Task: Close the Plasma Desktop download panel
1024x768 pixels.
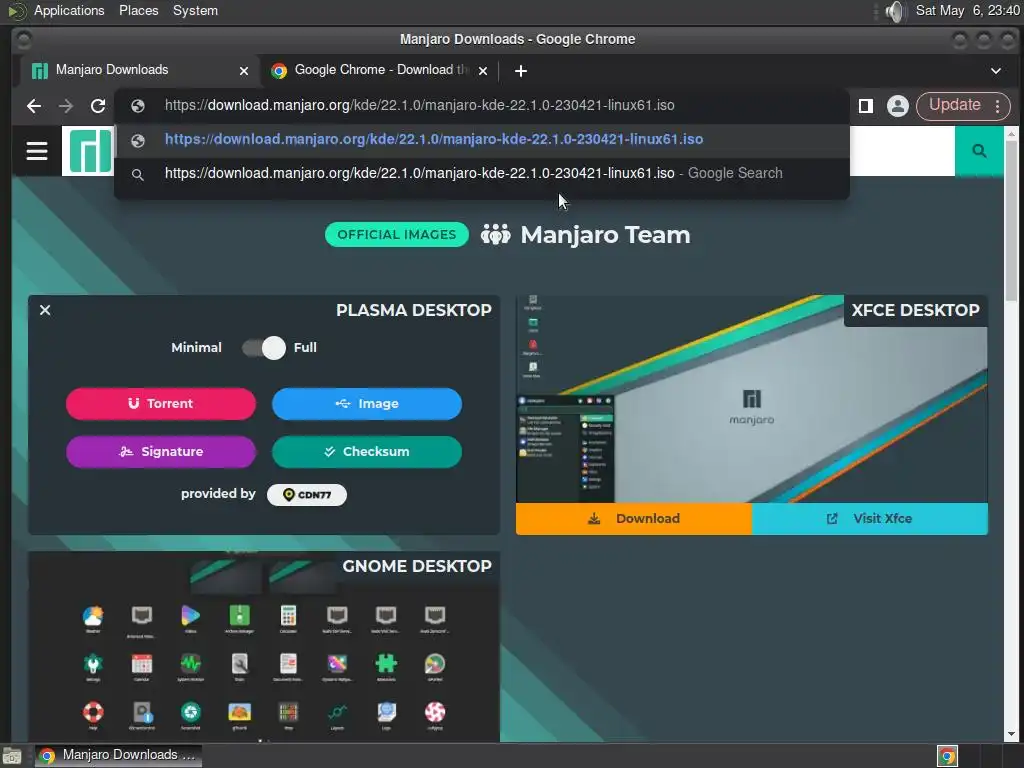Action: 45,310
